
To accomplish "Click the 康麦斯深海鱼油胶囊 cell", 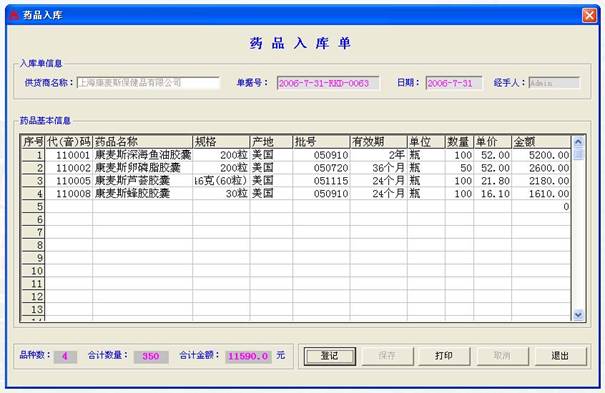I will 142,155.
